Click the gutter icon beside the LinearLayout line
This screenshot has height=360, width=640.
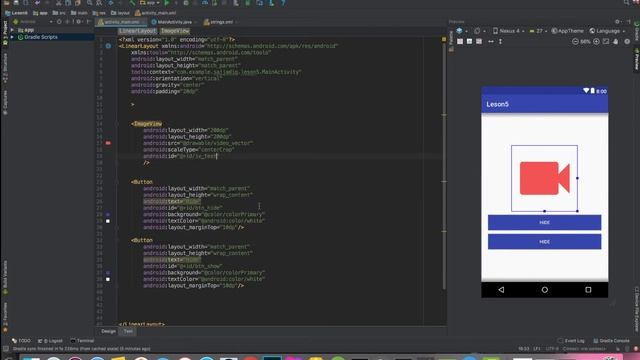pyautogui.click(x=108, y=46)
